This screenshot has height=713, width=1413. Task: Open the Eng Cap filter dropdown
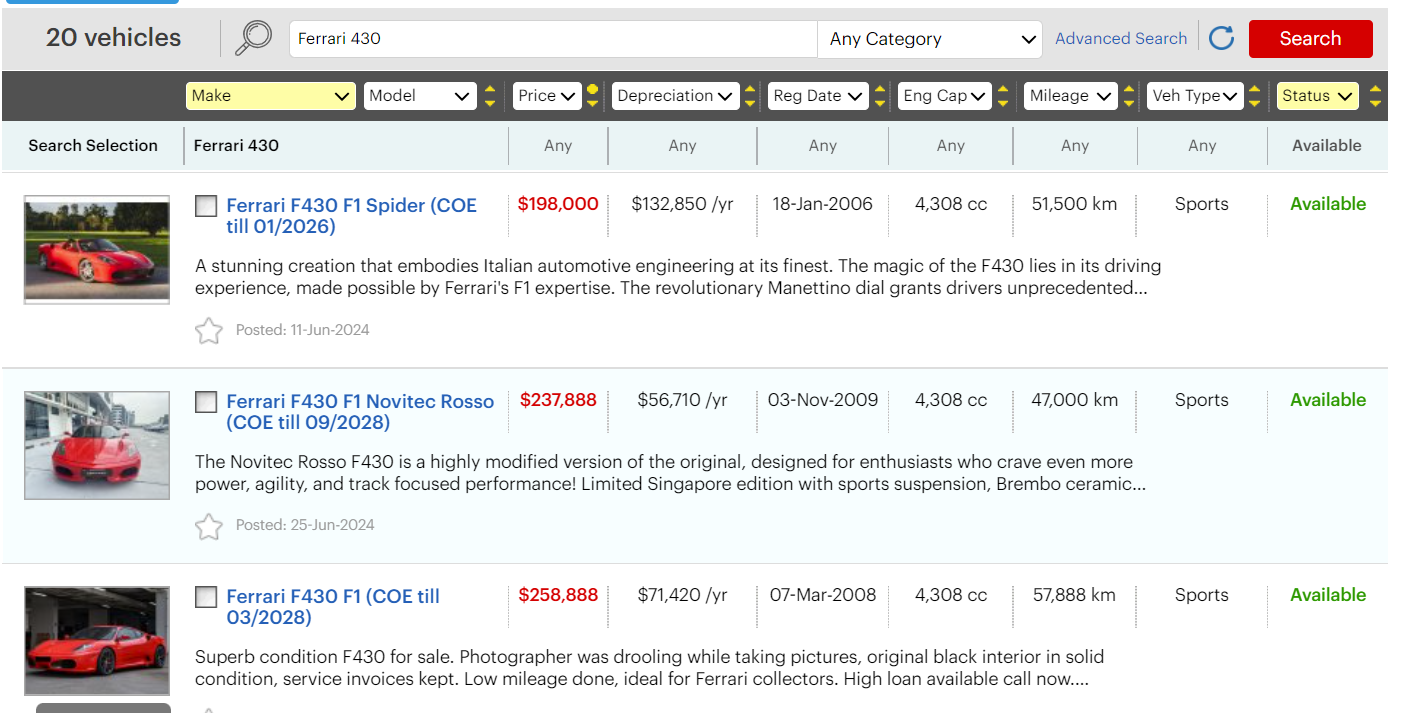point(944,96)
